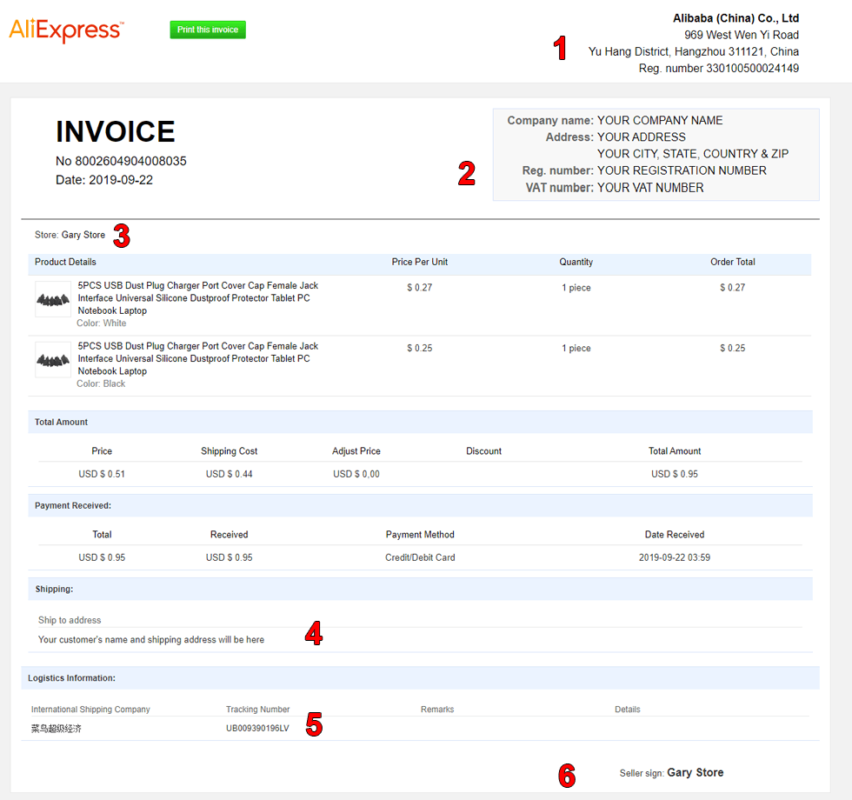Viewport: 852px width, 800px height.
Task: Select the 2019-09-22 03:59 received date
Action: click(x=674, y=558)
